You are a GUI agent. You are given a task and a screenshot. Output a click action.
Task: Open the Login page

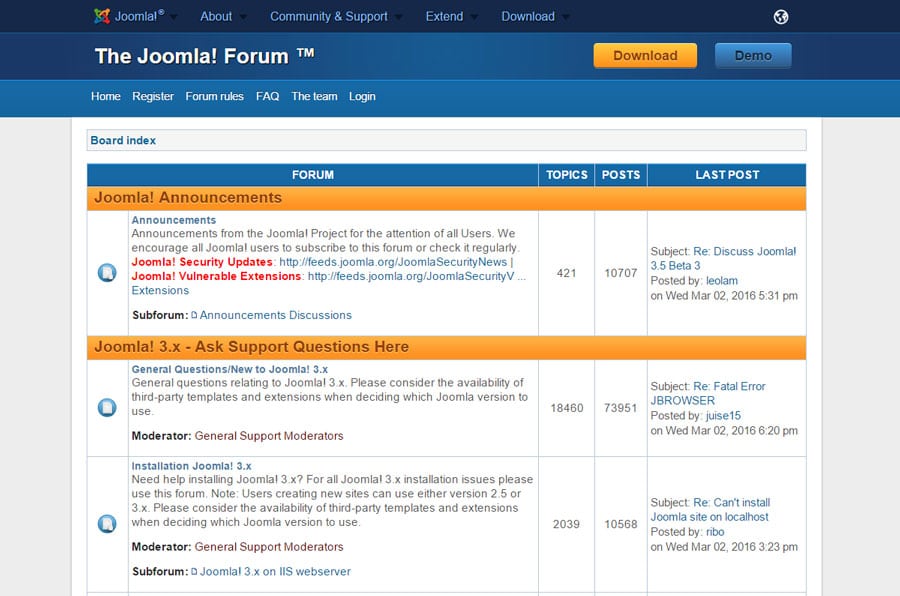pos(362,96)
